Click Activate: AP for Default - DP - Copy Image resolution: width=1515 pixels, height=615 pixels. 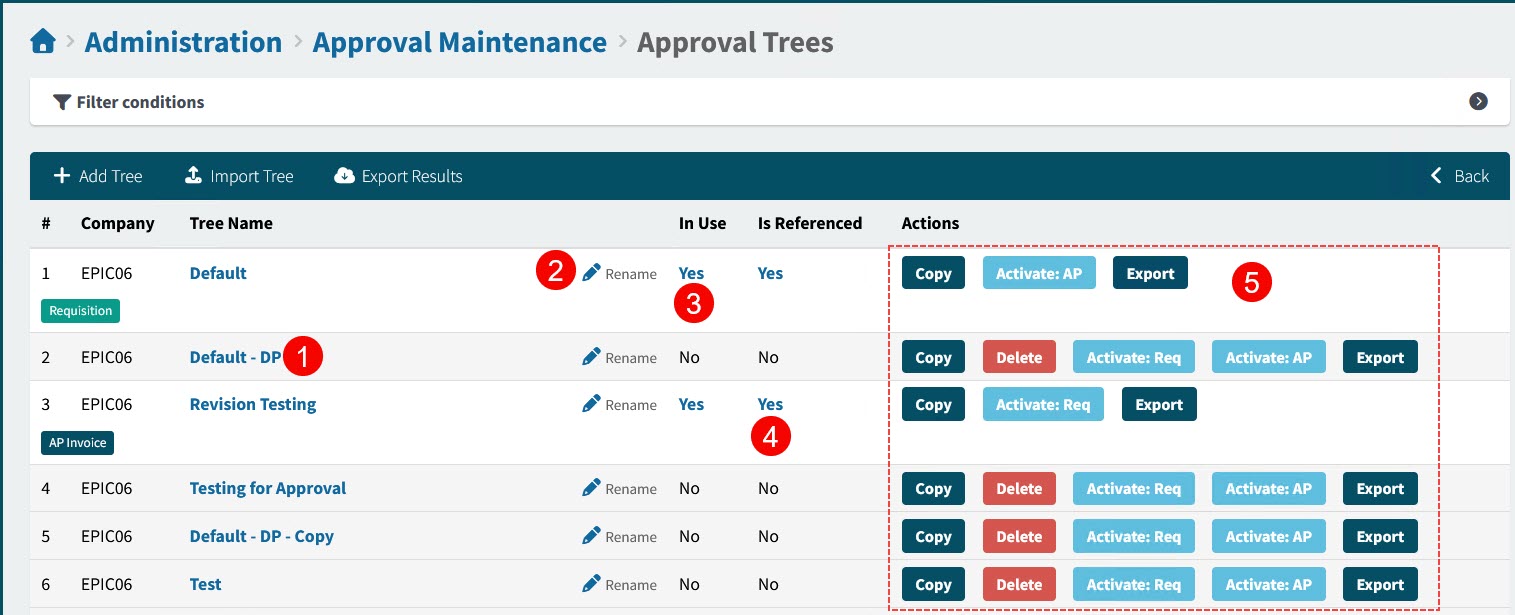click(x=1269, y=536)
